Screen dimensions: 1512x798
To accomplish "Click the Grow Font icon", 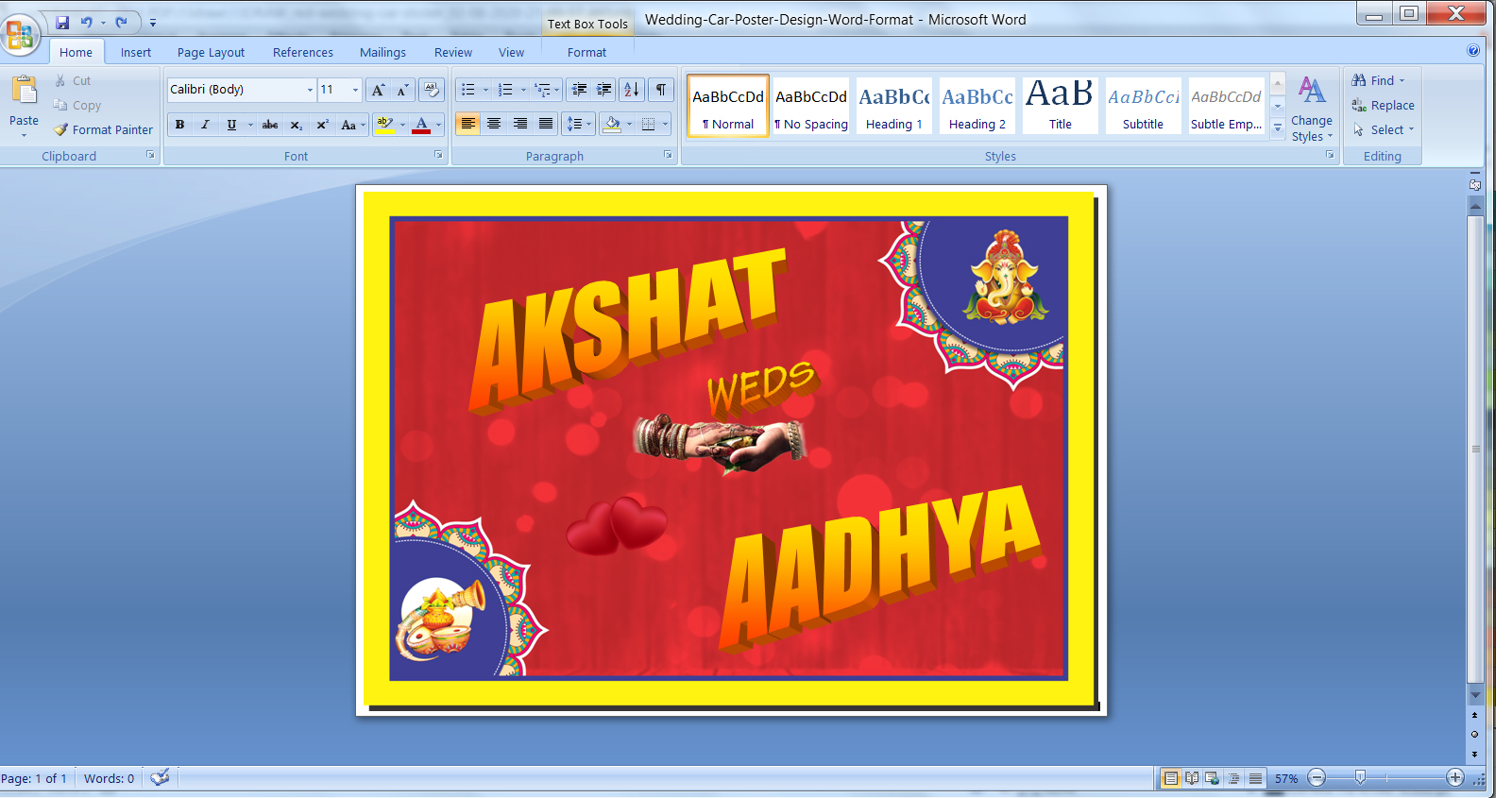I will click(x=378, y=91).
